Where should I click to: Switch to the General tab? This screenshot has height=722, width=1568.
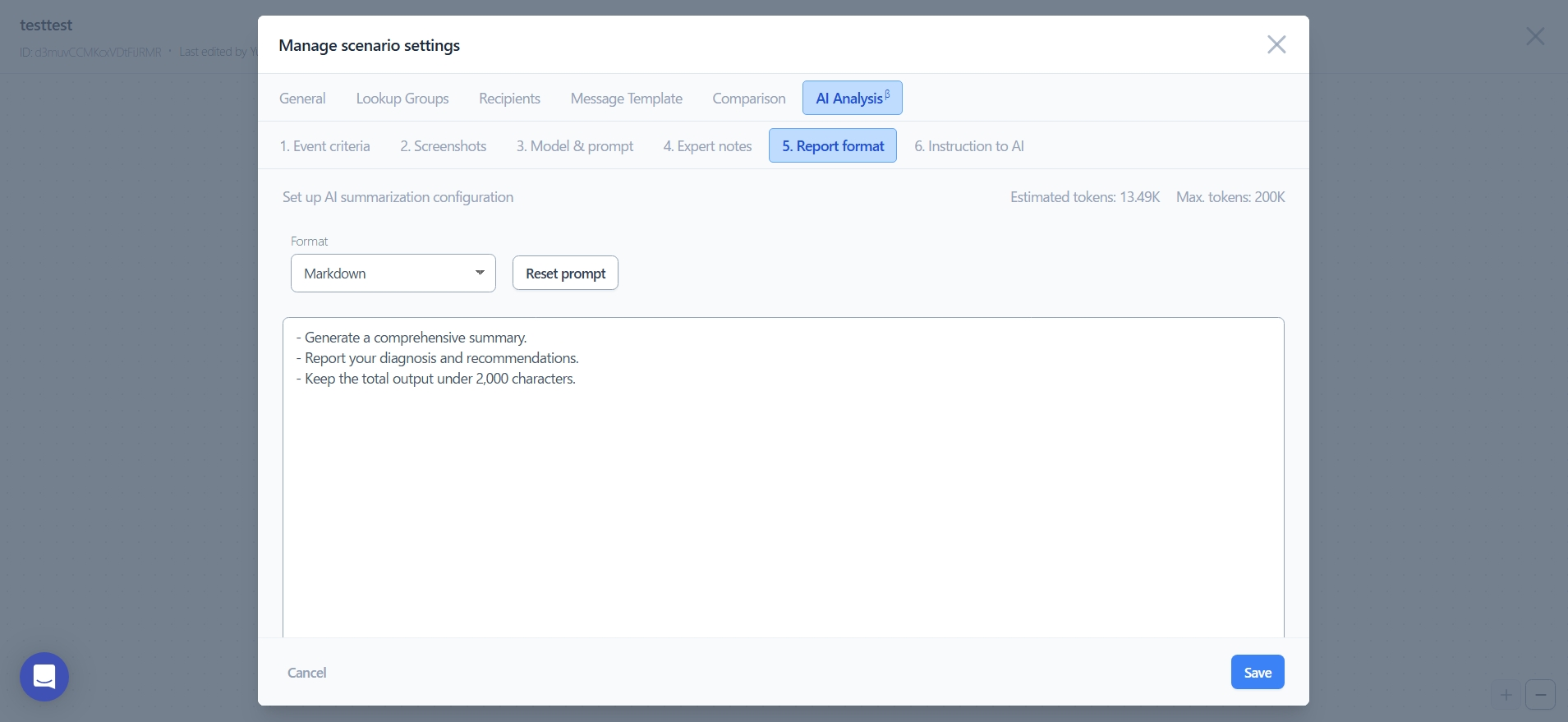pyautogui.click(x=302, y=99)
